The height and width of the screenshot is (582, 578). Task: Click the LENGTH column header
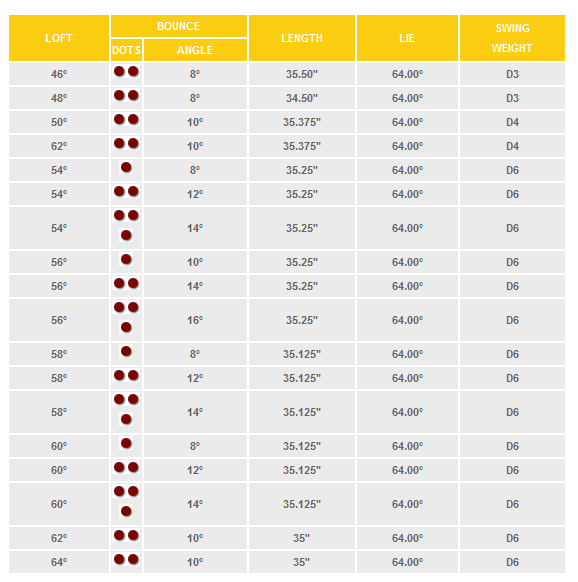(302, 38)
